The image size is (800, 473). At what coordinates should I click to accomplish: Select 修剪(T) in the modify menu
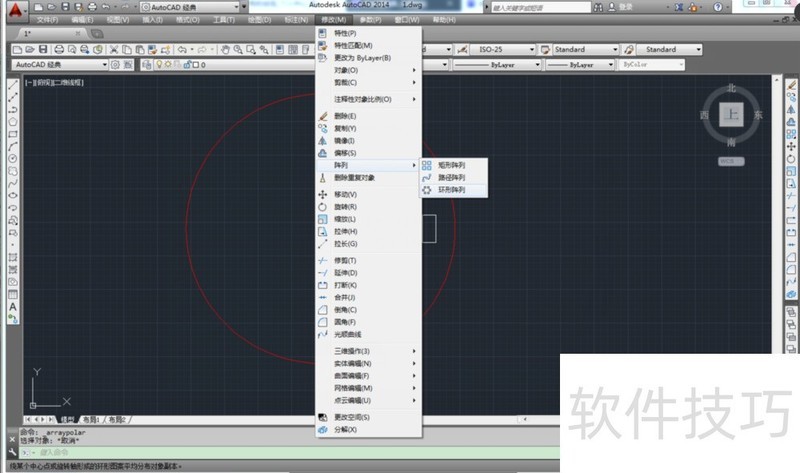[x=368, y=260]
